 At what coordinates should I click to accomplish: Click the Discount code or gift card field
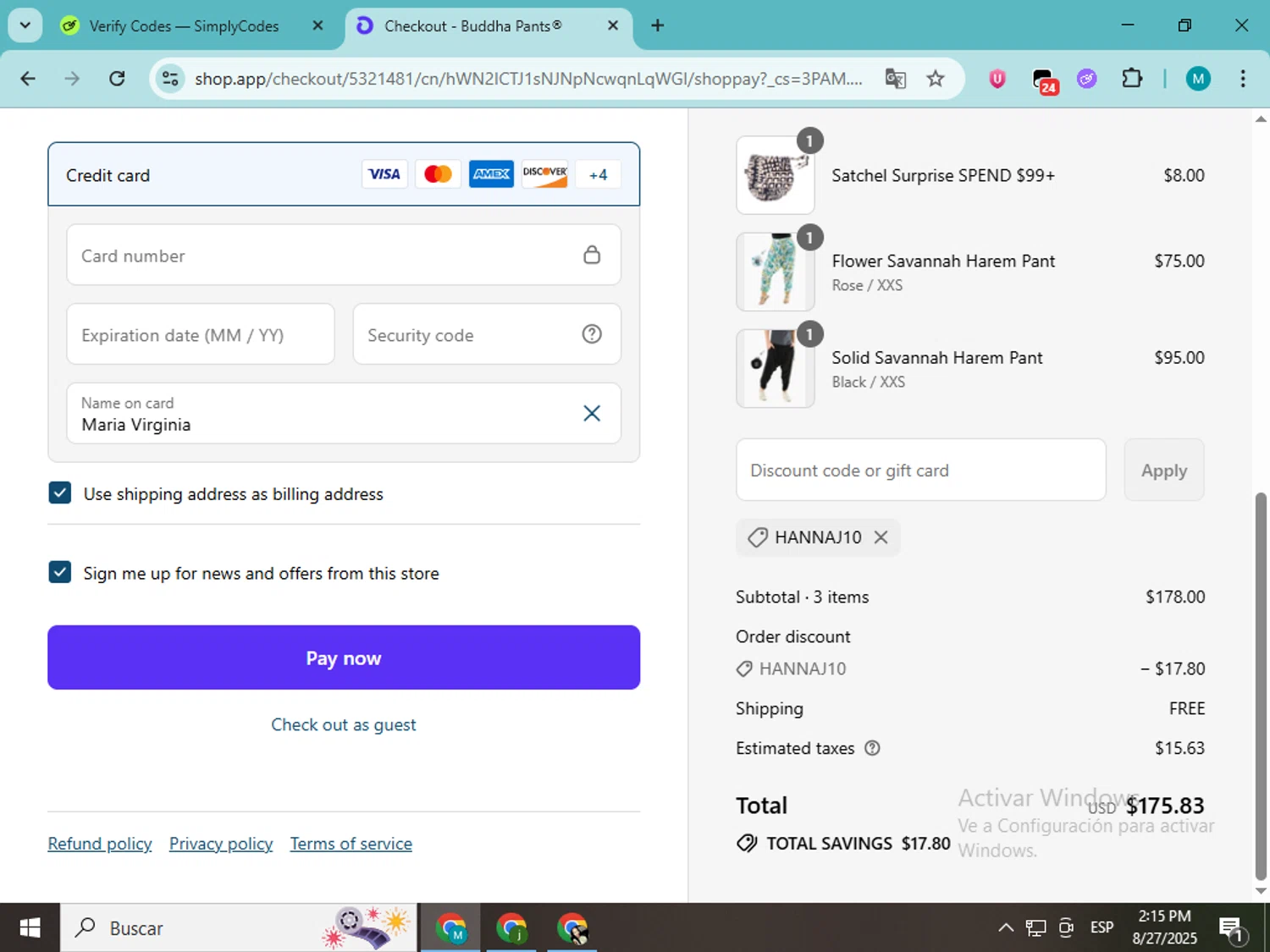(x=921, y=470)
